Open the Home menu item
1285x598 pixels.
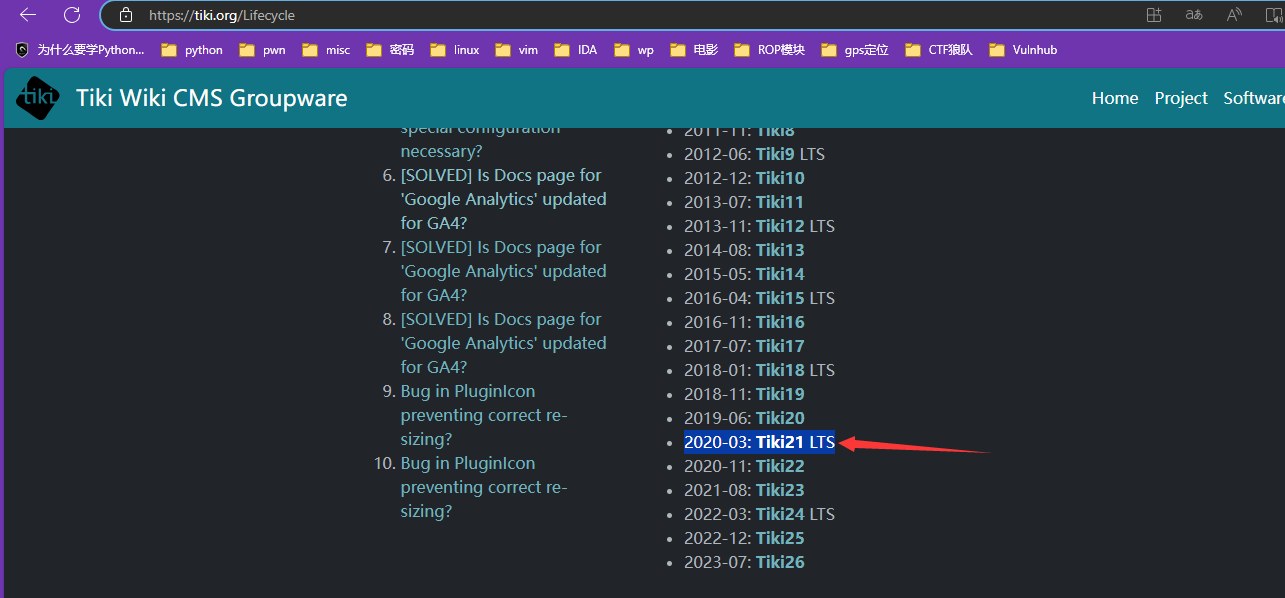click(x=1114, y=98)
